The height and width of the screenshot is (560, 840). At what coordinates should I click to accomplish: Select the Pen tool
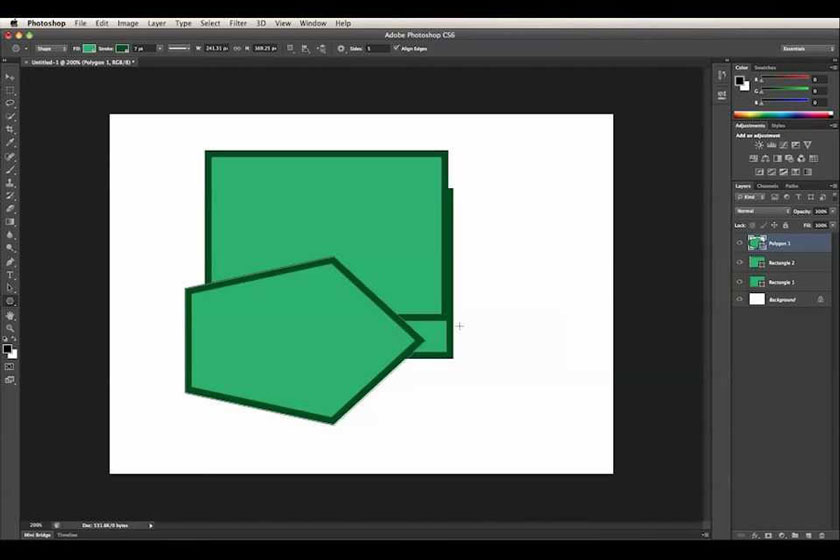point(10,262)
